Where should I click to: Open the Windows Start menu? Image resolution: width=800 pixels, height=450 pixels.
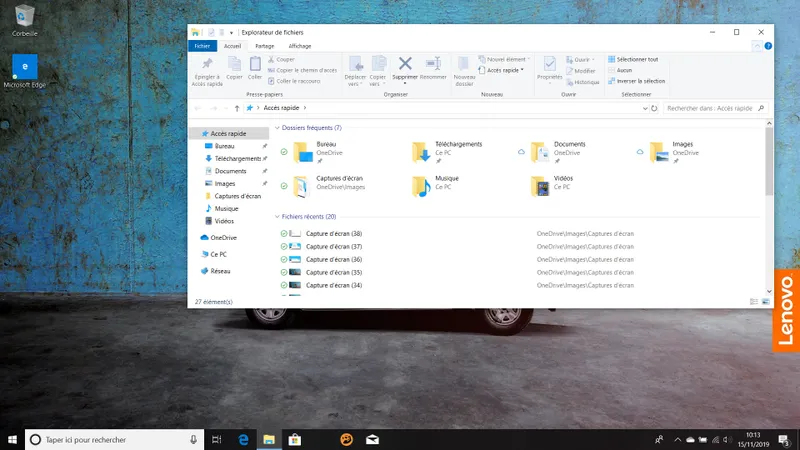12,440
